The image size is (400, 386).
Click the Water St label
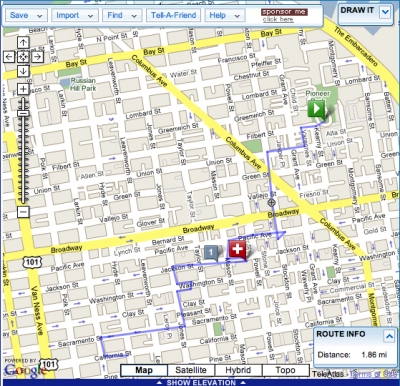(x=184, y=74)
